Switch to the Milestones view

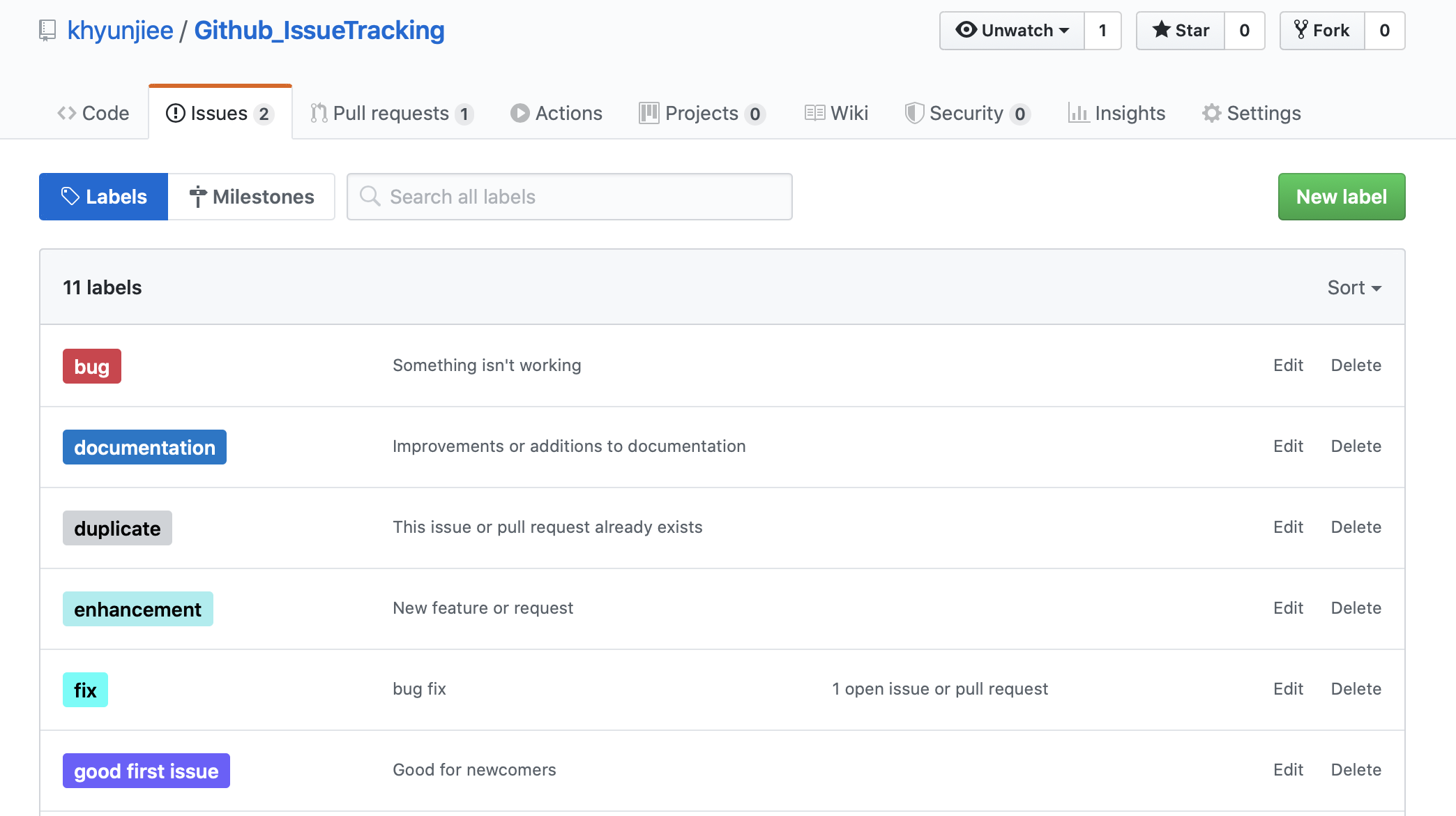click(x=252, y=197)
